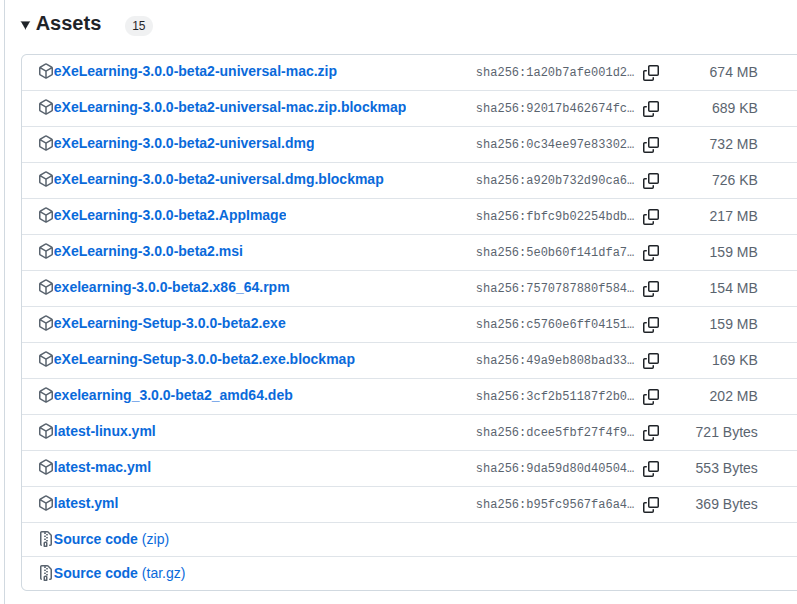Download eXeLearning-3.0.0-beta2-universal-mac.zip.blockmap
797x604 pixels.
[x=230, y=107]
